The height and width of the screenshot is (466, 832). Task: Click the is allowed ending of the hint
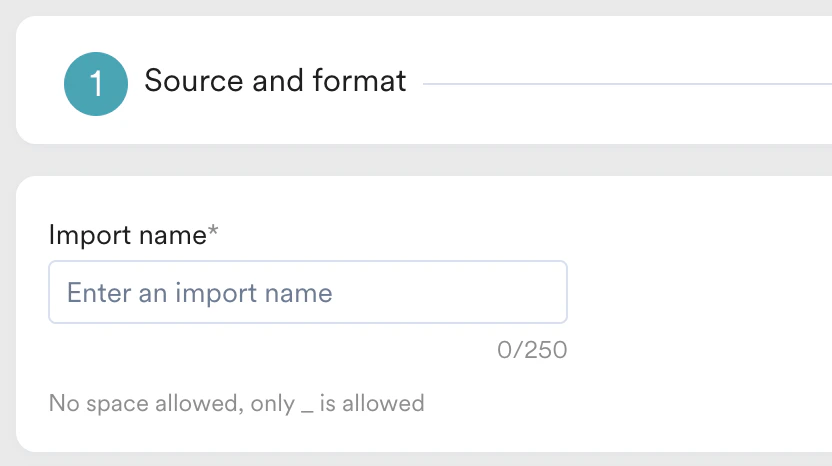tap(372, 404)
